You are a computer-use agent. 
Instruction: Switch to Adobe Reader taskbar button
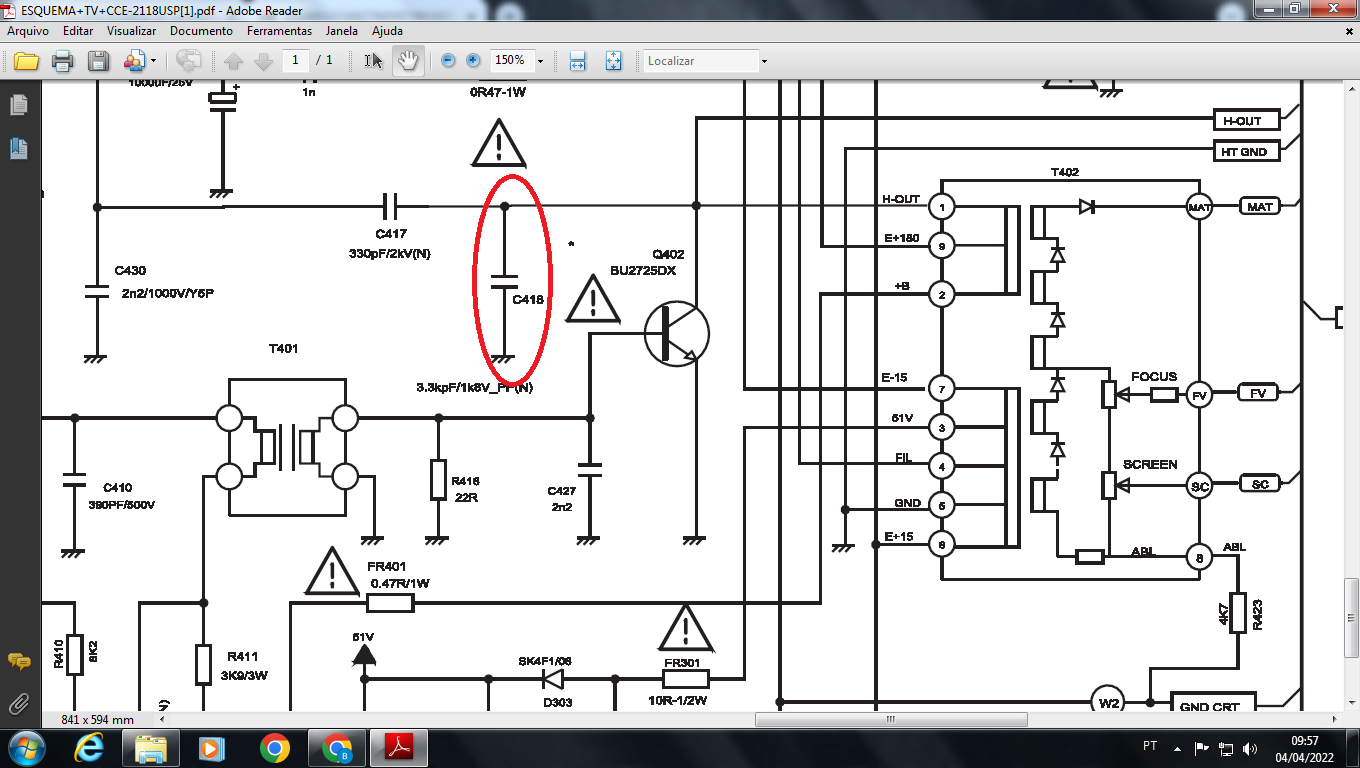point(399,748)
